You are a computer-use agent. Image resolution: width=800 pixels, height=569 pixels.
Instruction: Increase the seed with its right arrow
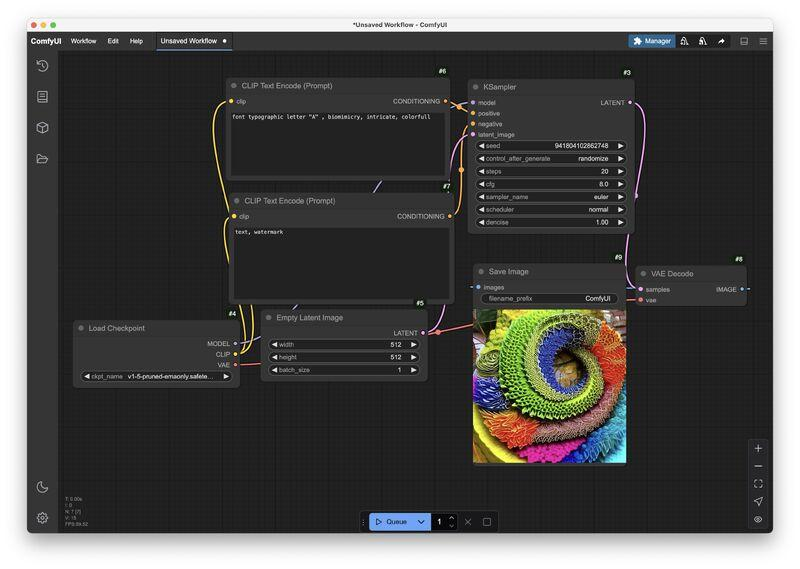(x=620, y=145)
